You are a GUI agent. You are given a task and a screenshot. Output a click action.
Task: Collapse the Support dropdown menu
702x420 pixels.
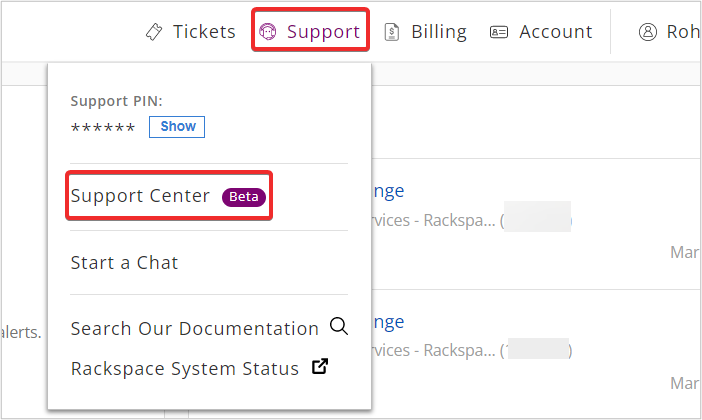tap(310, 32)
